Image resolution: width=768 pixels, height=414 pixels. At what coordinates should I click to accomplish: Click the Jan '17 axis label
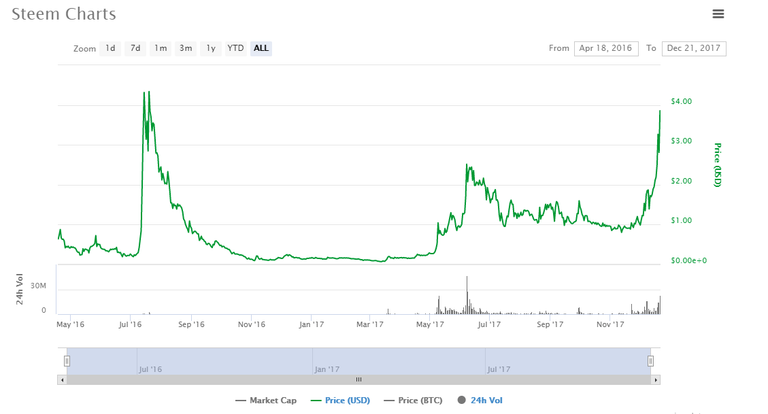pyautogui.click(x=312, y=324)
